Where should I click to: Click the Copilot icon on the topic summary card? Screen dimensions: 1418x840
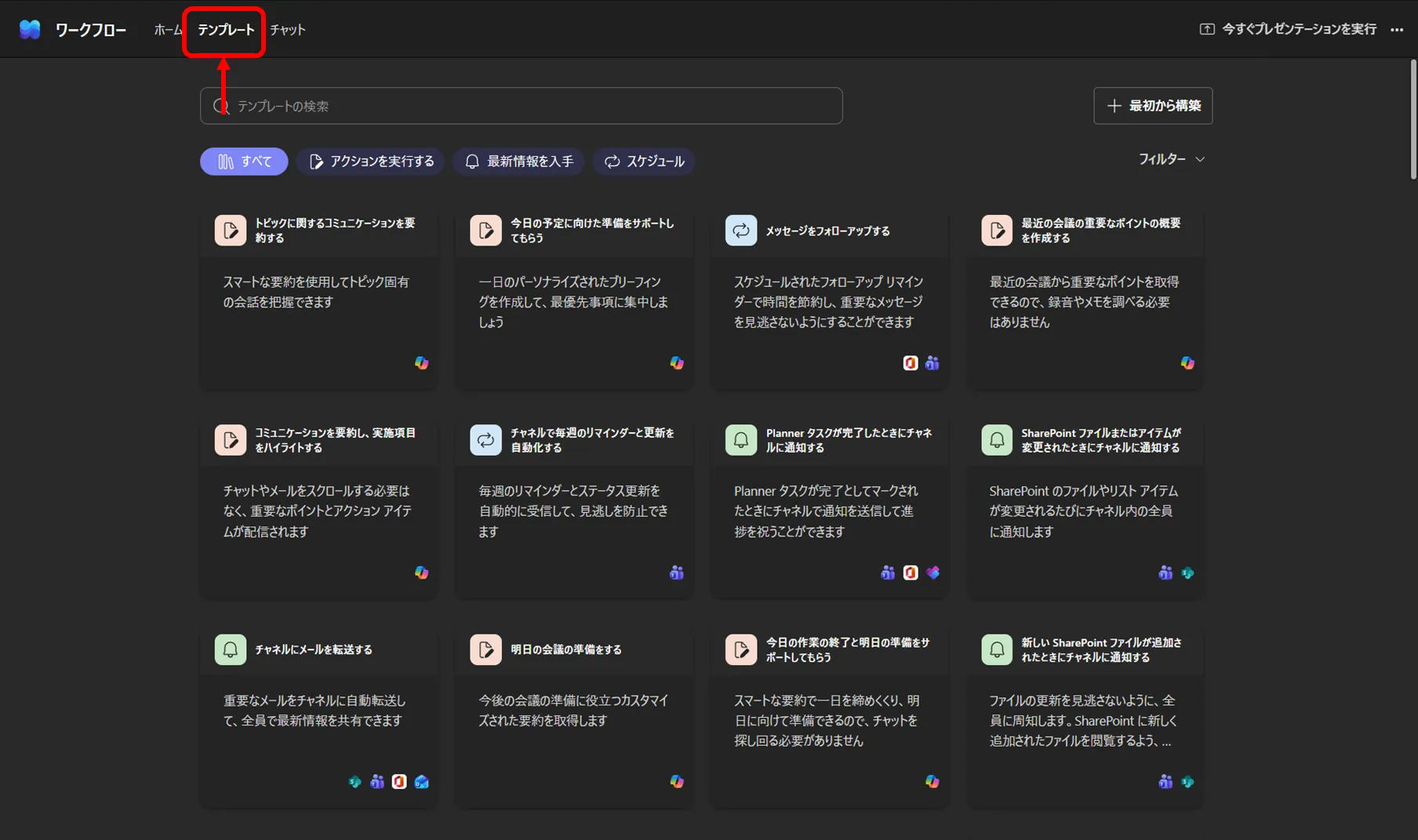coord(421,362)
